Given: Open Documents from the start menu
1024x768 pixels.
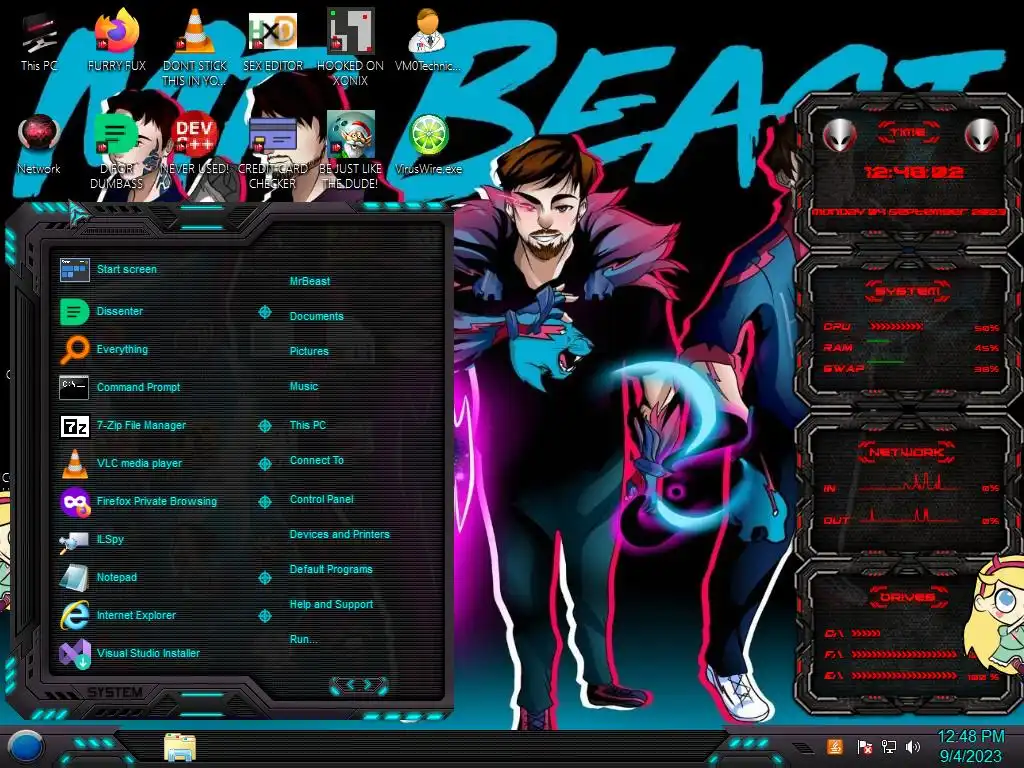Looking at the screenshot, I should (316, 316).
